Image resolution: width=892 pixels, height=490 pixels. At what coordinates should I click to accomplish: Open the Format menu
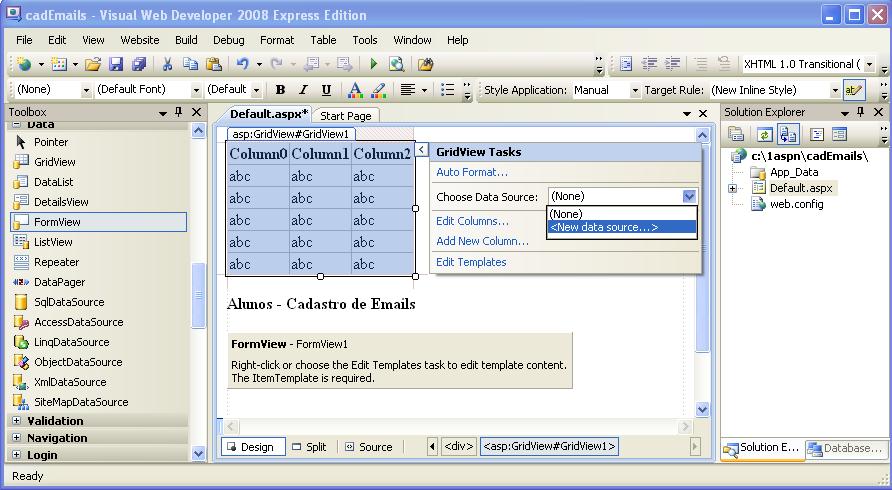pyautogui.click(x=277, y=40)
